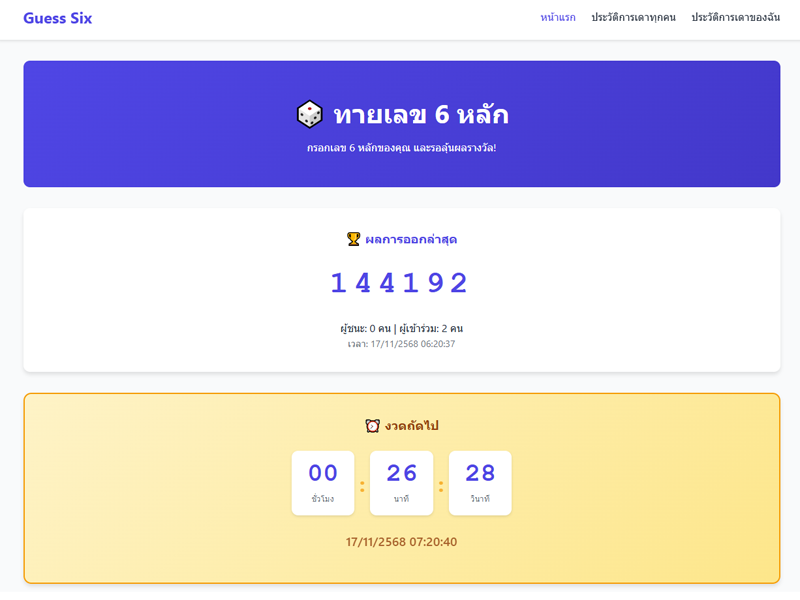The width and height of the screenshot is (800, 600).
Task: Click the winning number 144192
Action: point(400,283)
